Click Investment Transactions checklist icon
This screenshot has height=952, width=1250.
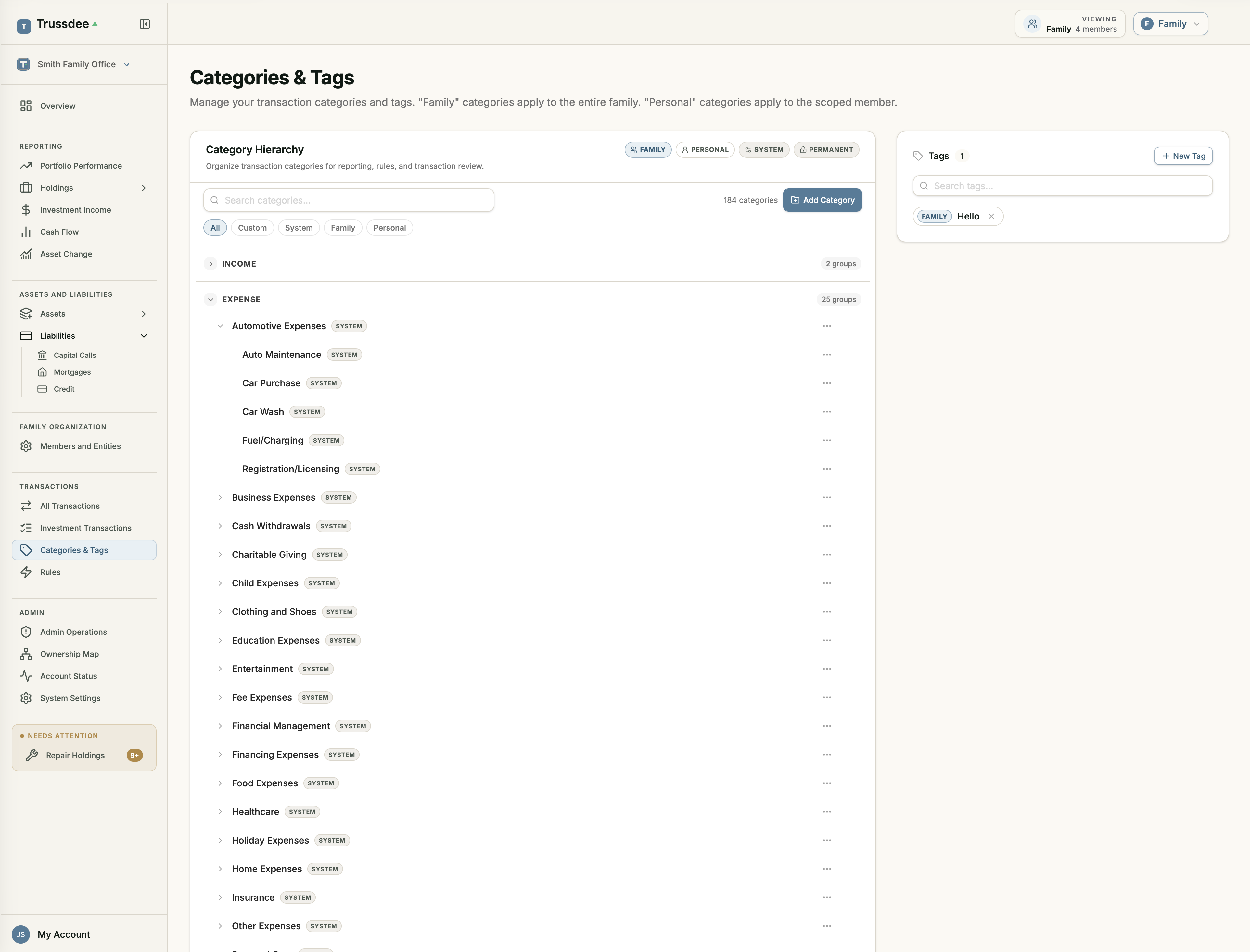tap(26, 528)
